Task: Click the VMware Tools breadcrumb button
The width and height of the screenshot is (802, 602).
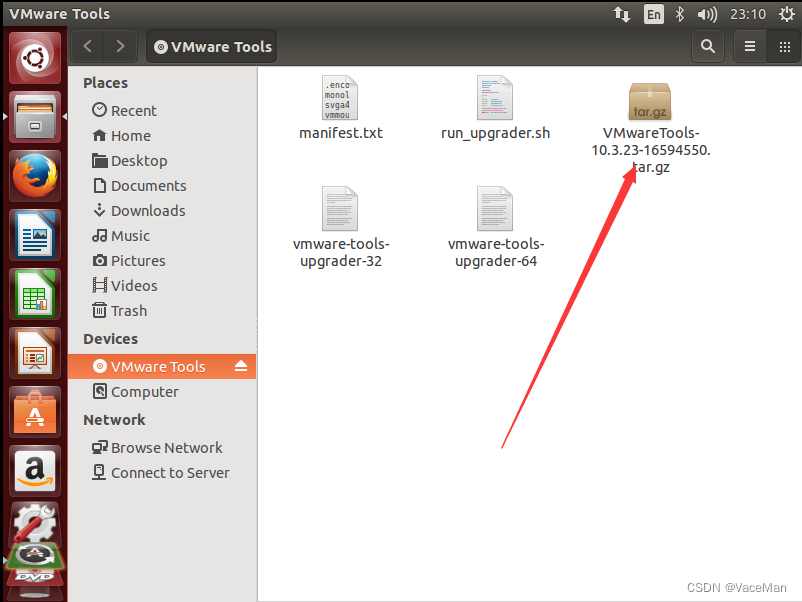Action: click(x=211, y=46)
